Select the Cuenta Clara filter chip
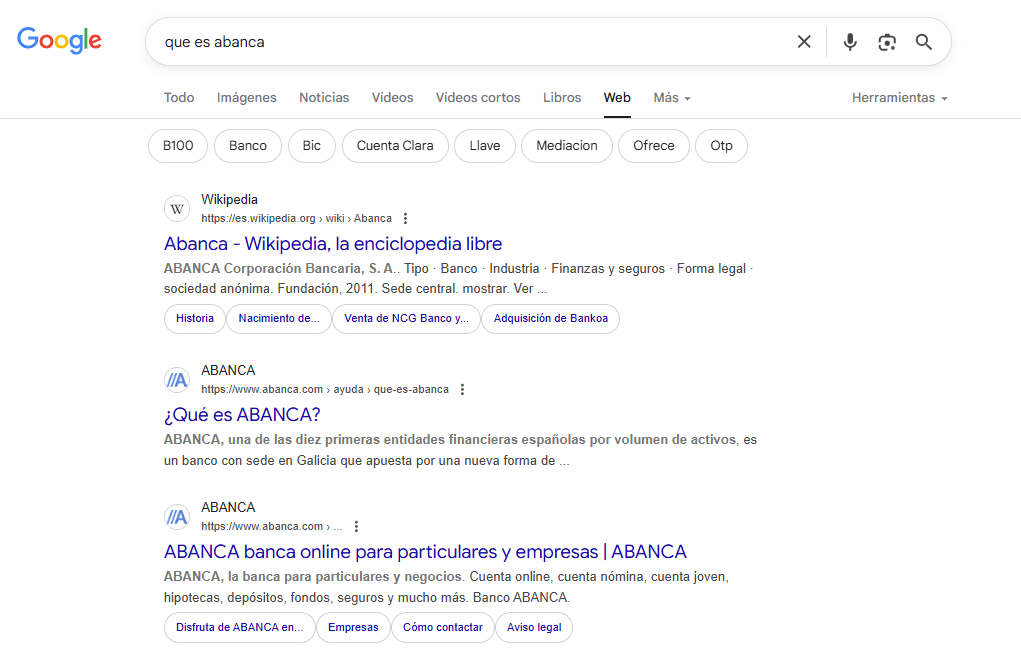1021x662 pixels. [x=395, y=146]
